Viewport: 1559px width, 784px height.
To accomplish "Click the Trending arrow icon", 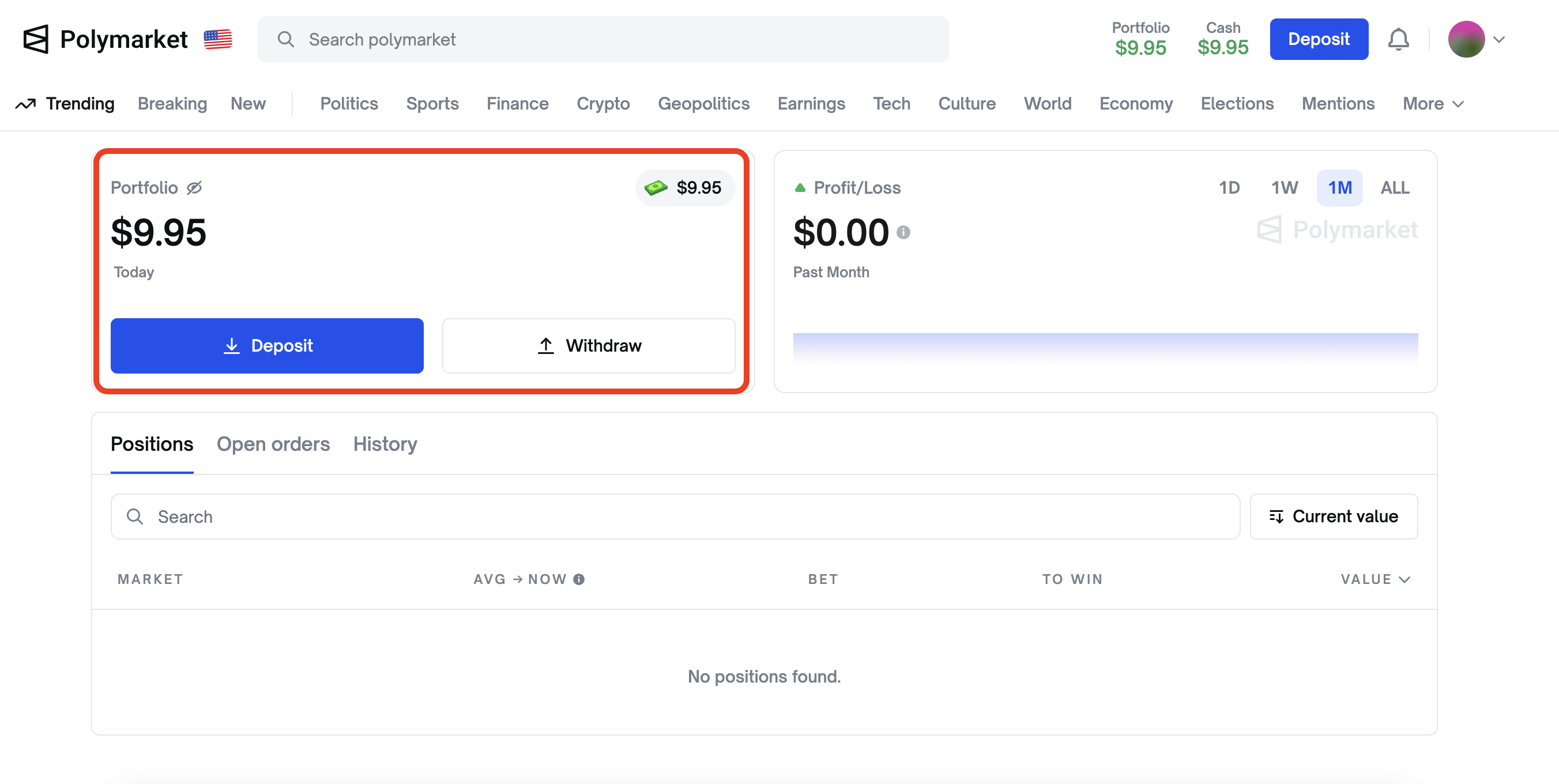I will pos(25,104).
